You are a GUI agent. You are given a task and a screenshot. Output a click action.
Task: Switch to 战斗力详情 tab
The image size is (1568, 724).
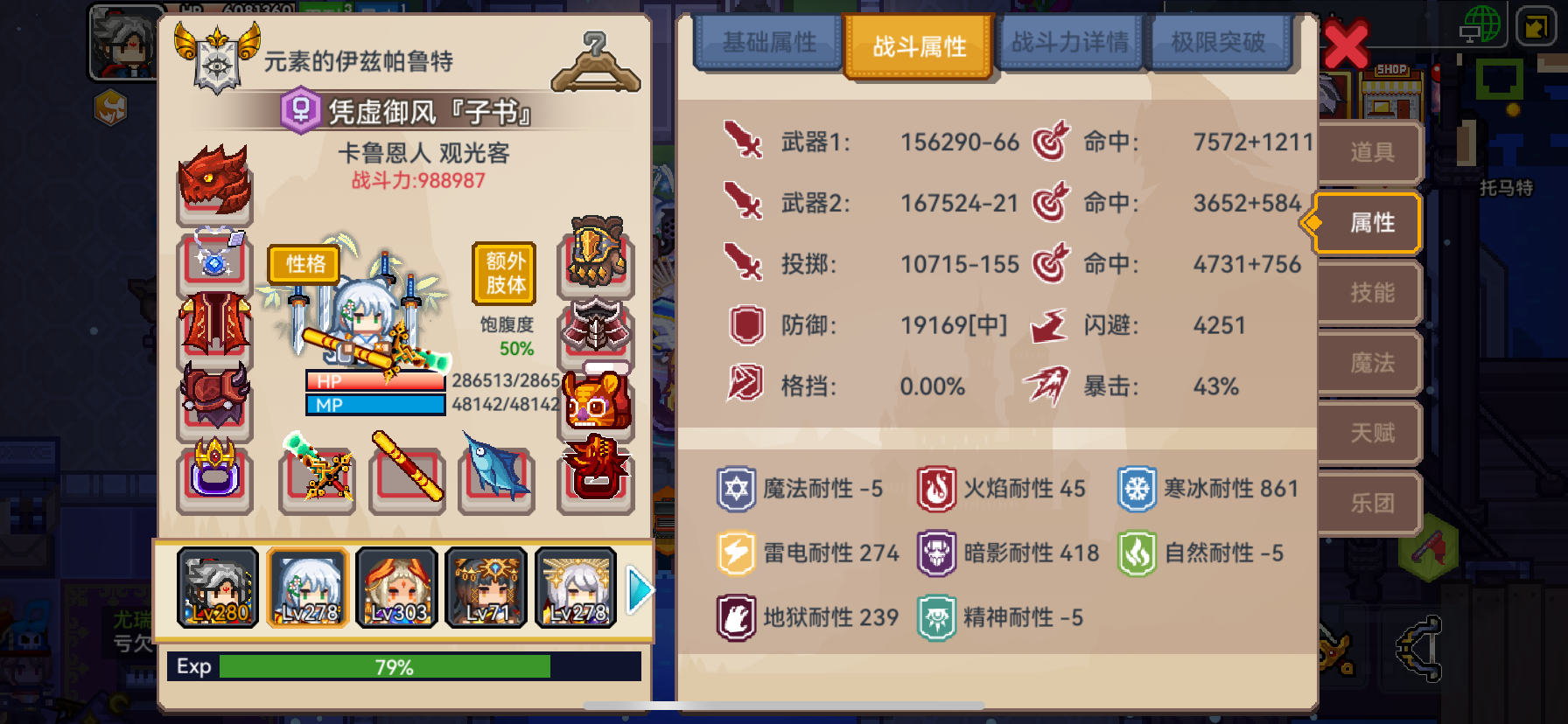coord(1069,42)
